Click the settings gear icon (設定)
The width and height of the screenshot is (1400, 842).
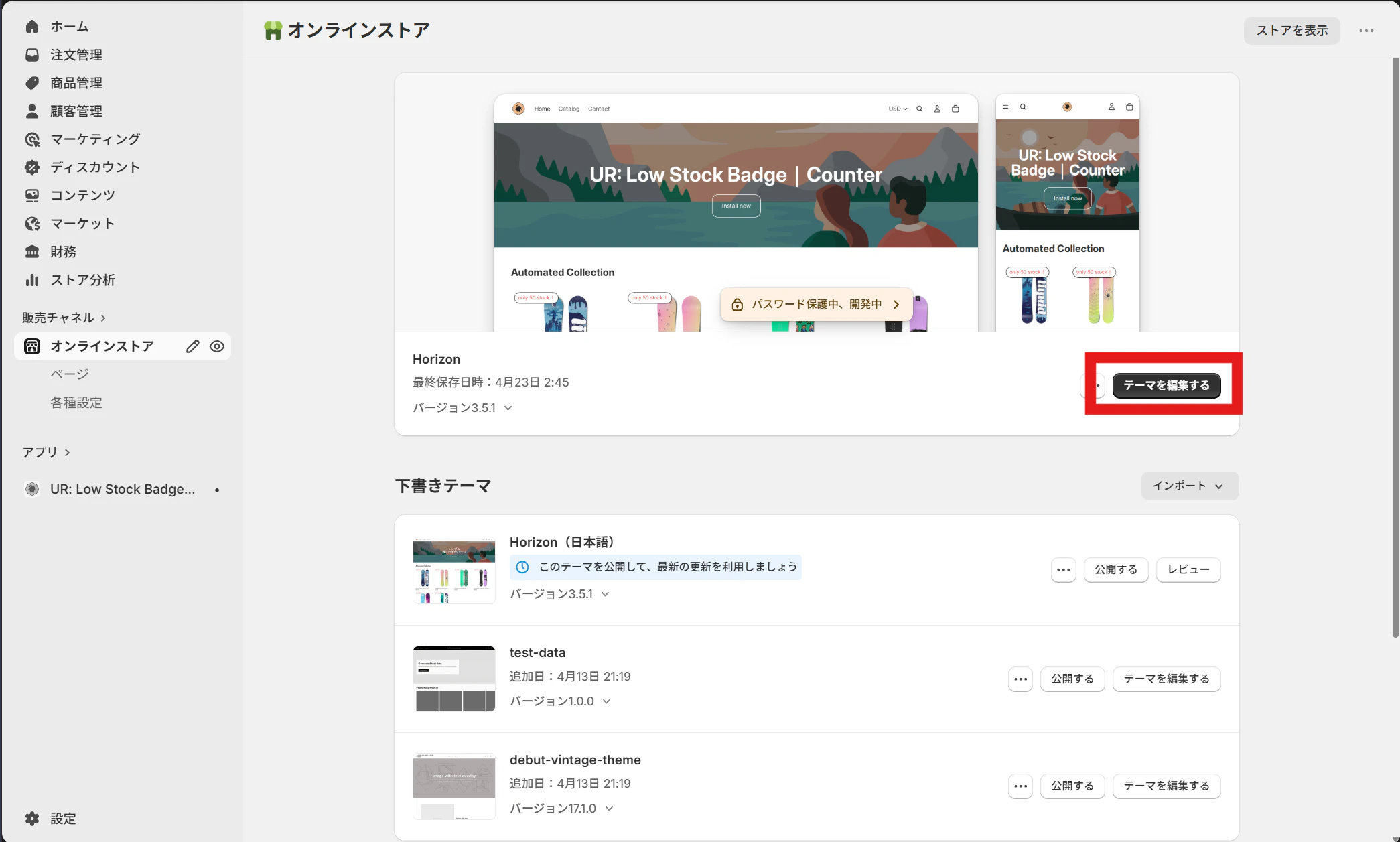pyautogui.click(x=31, y=819)
